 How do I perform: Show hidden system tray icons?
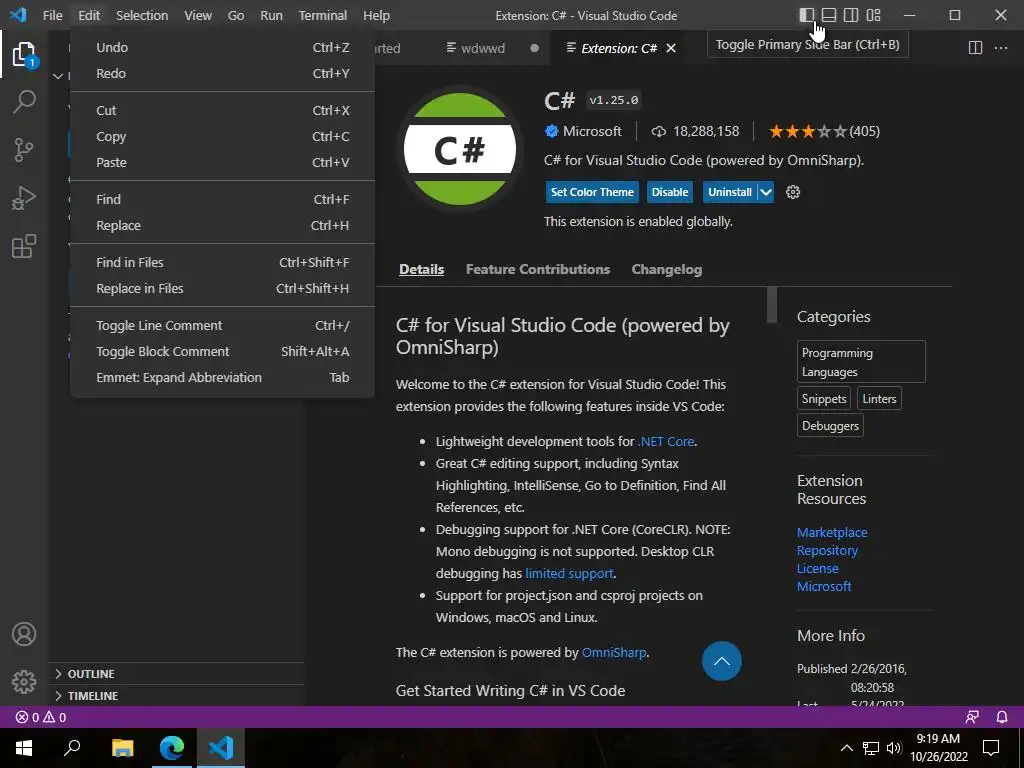coord(846,748)
